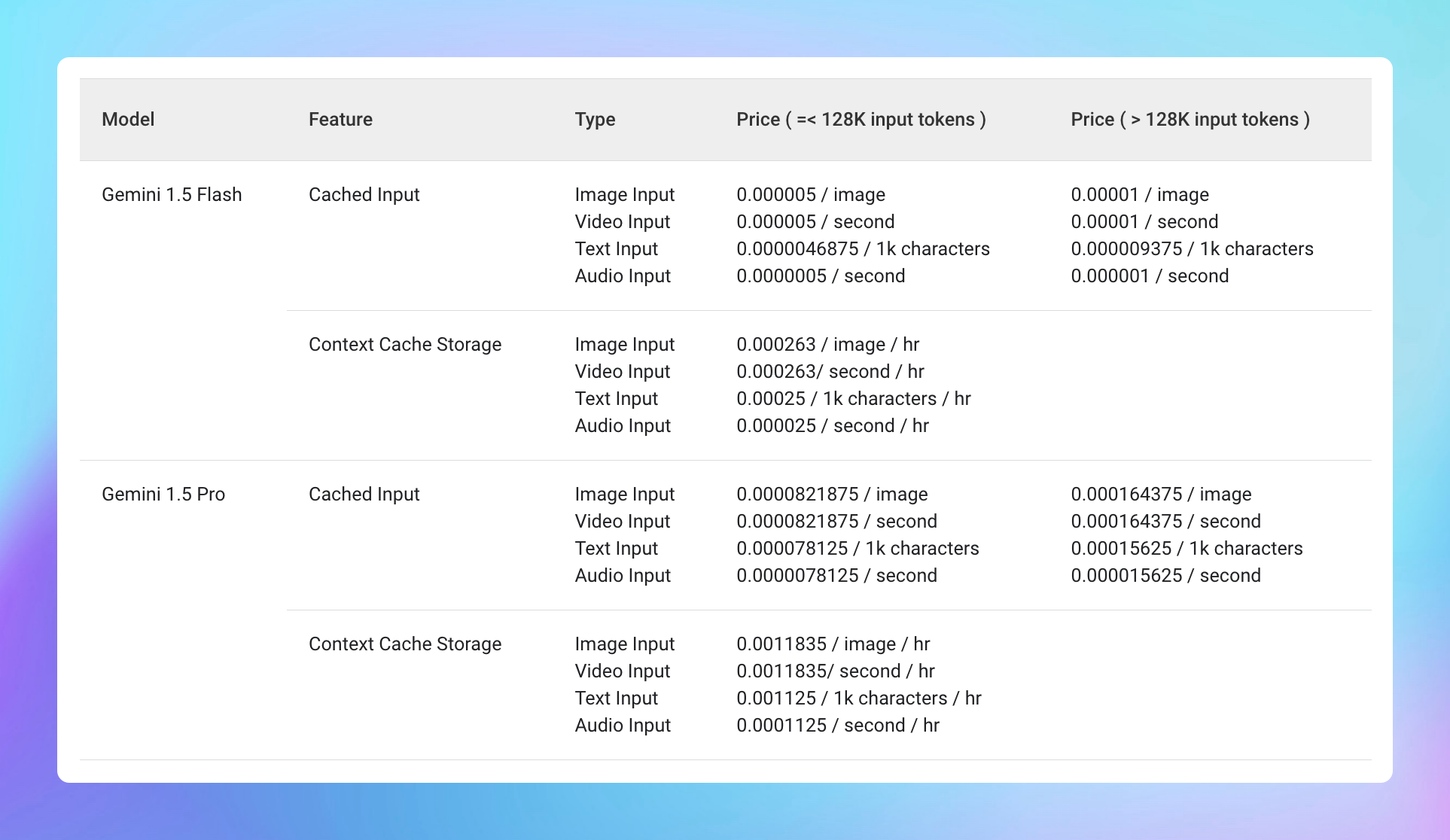This screenshot has width=1450, height=840.
Task: Click the 0.000015625 / second price
Action: coord(1165,576)
